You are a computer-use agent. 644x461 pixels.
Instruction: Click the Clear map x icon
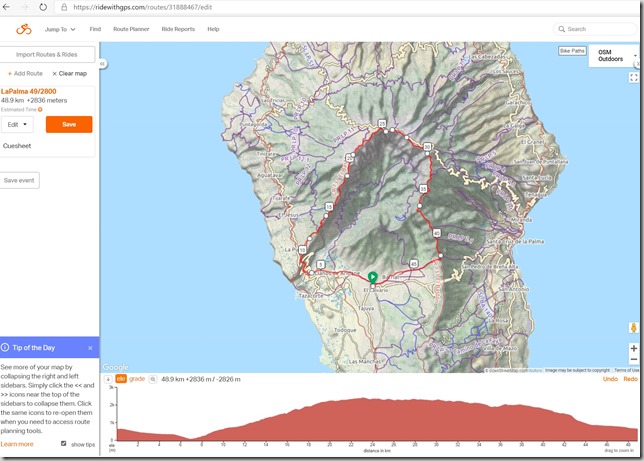click(x=54, y=74)
